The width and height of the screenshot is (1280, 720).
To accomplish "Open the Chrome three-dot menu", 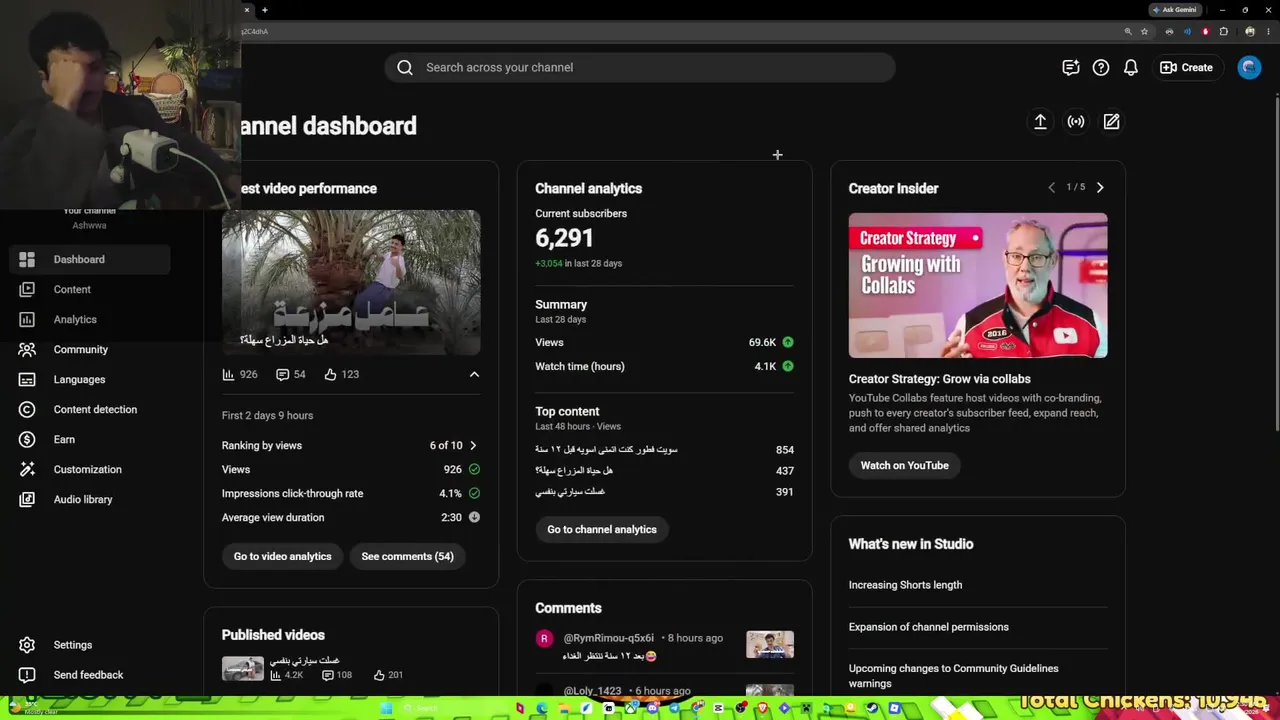I will pos(1267,31).
